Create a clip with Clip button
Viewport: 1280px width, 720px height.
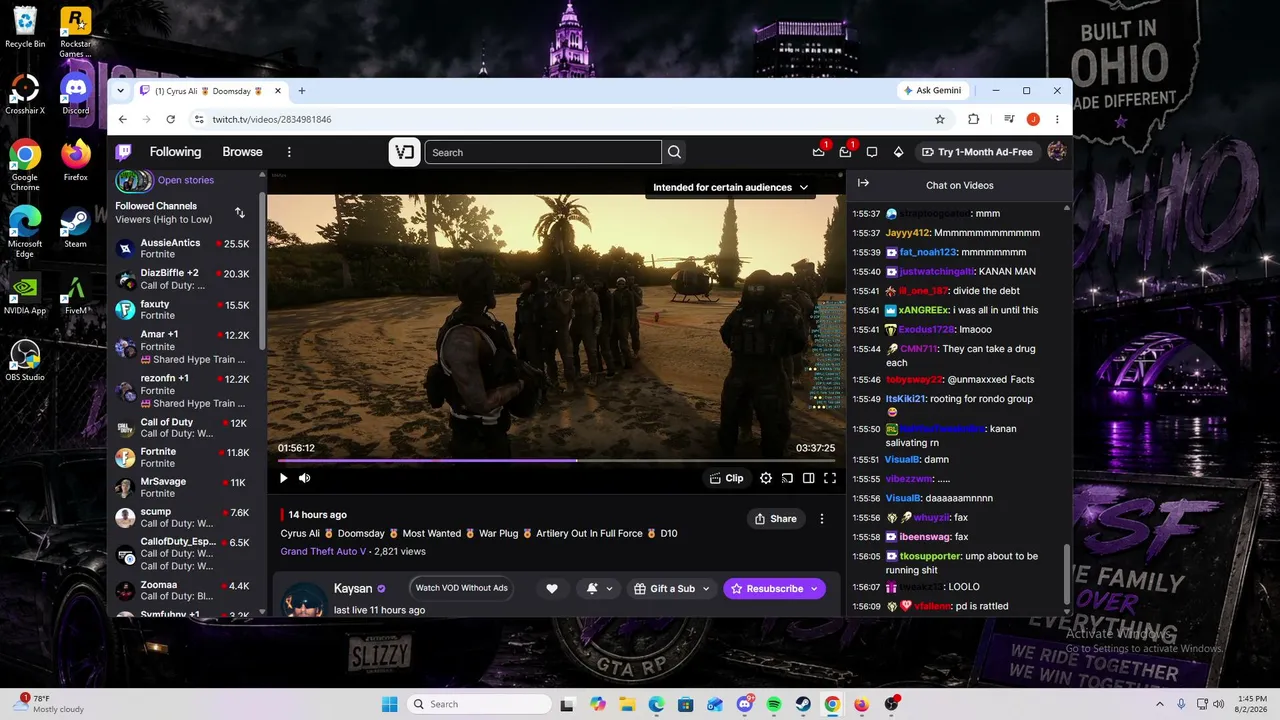tap(727, 478)
